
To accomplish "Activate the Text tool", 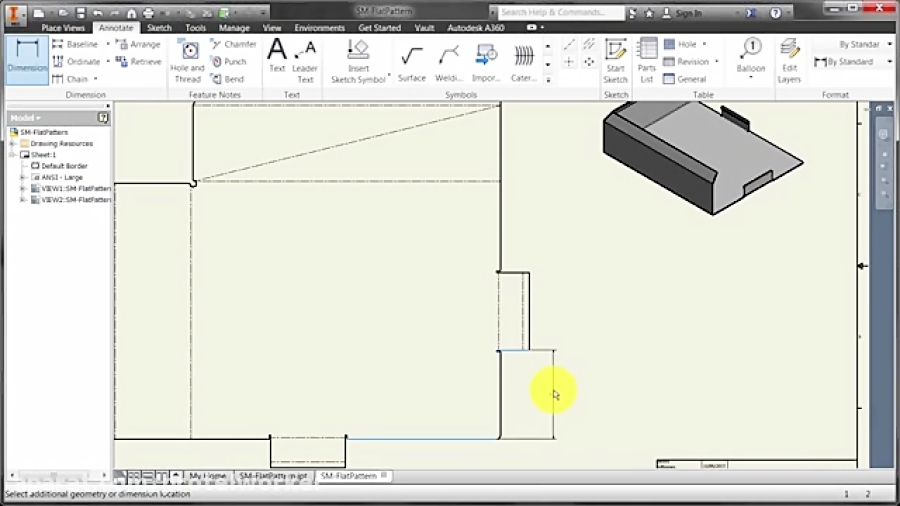I will coord(277,56).
